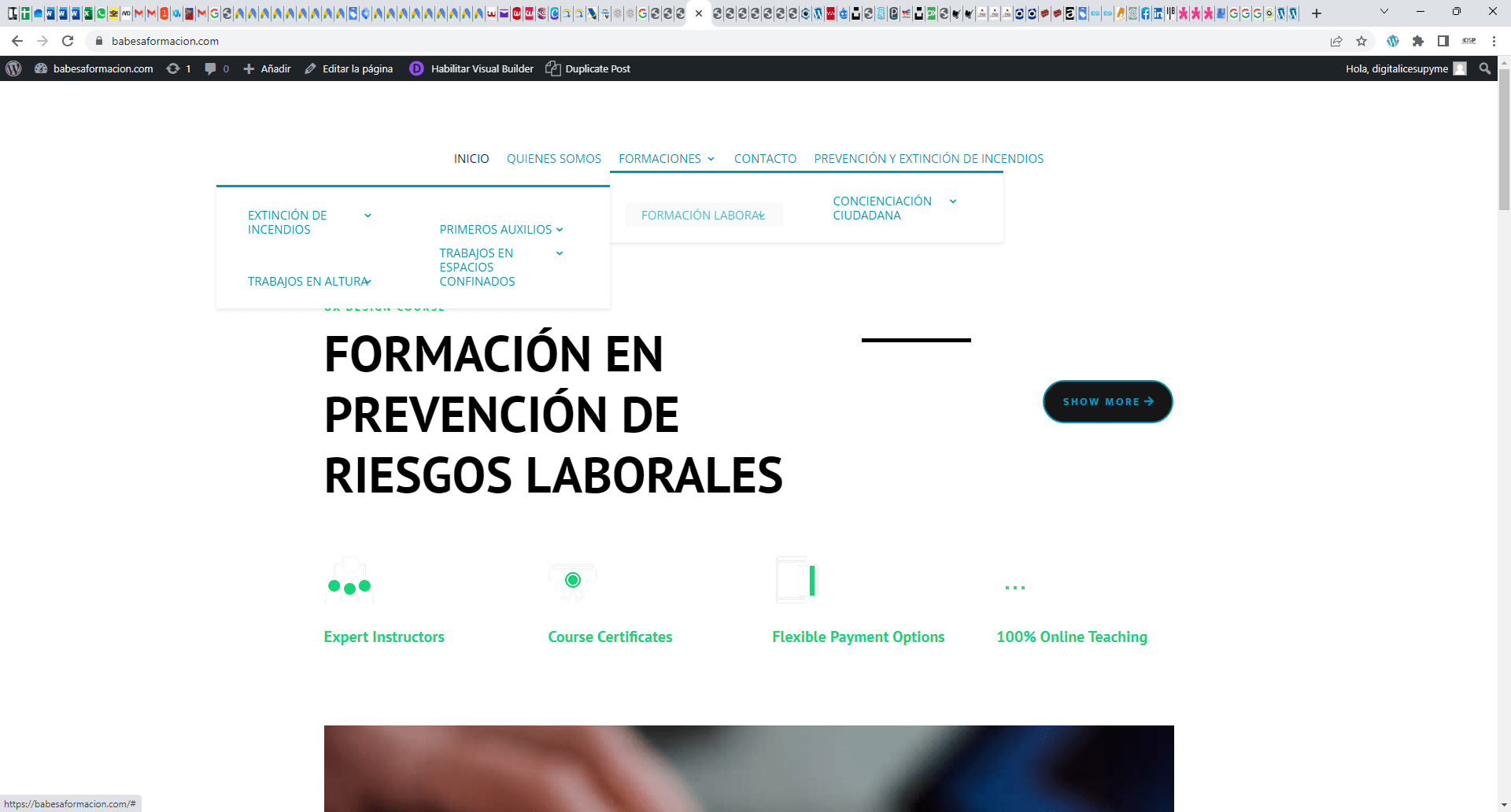Click the 100% Online Teaching icon
Viewport: 1511px width, 812px height.
[1015, 587]
